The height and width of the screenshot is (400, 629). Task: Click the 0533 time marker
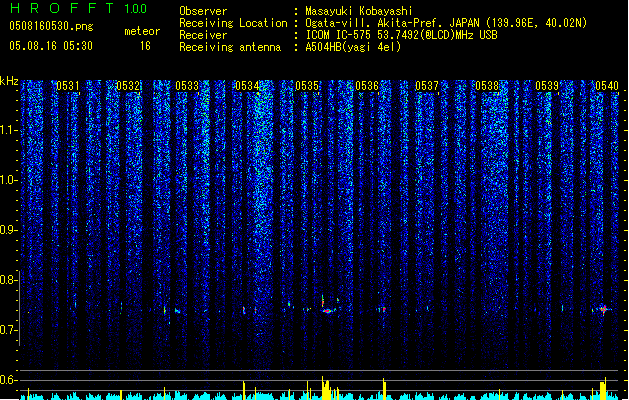click(x=187, y=86)
